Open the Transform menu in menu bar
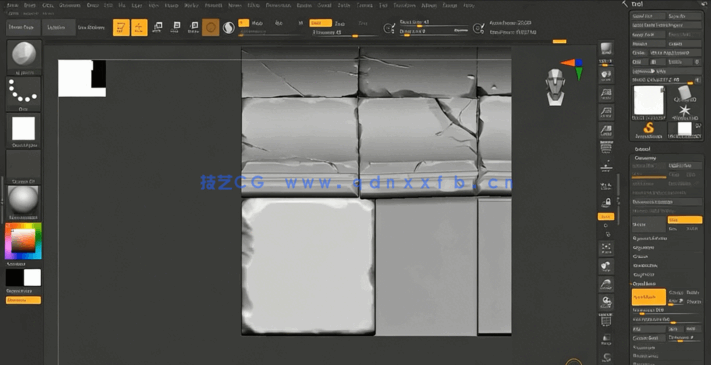The width and height of the screenshot is (711, 365). point(404,5)
